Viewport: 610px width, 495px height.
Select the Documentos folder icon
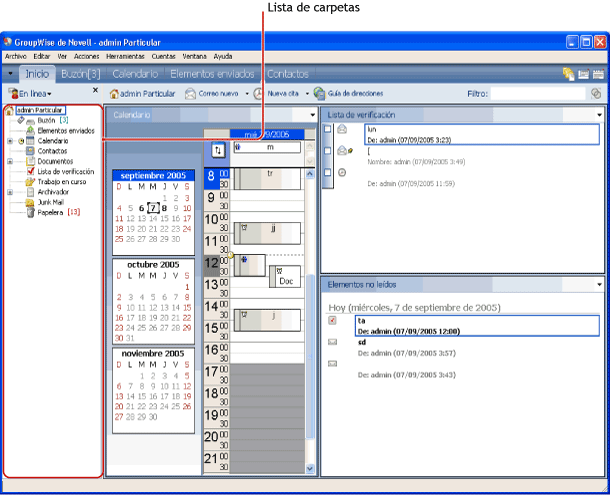coord(30,161)
